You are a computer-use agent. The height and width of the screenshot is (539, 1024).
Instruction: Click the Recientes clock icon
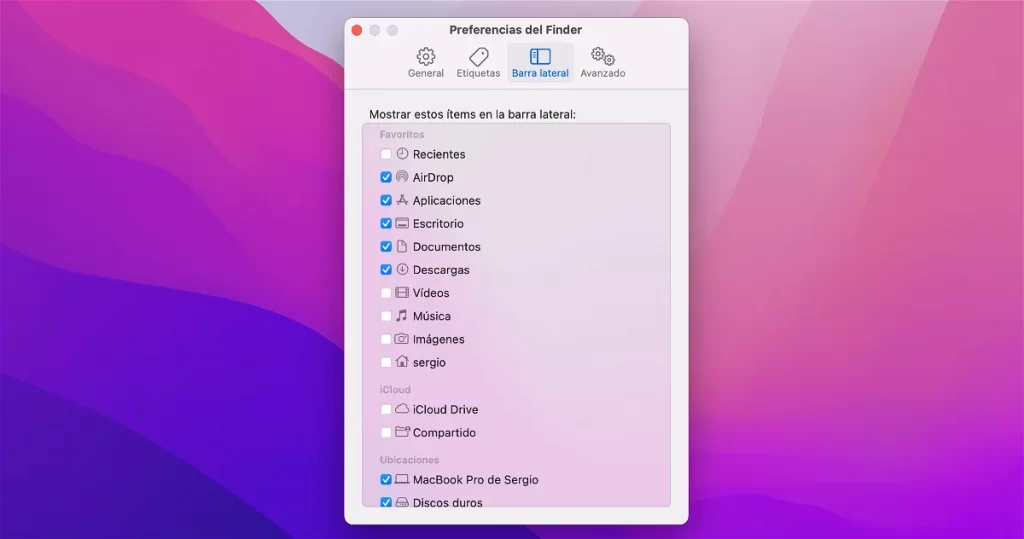tap(402, 154)
